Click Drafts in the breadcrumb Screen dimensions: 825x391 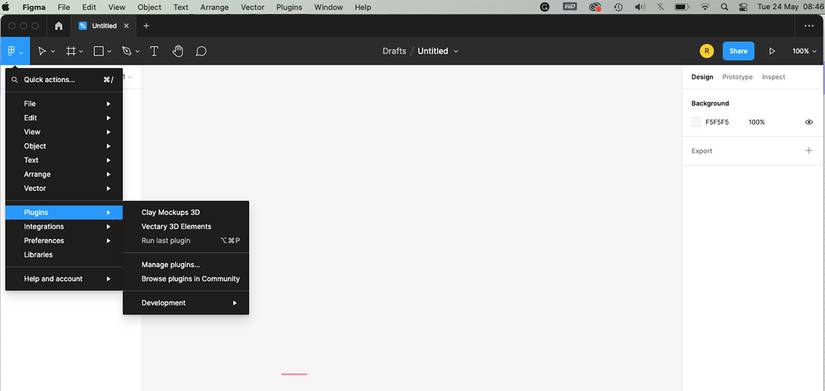394,51
